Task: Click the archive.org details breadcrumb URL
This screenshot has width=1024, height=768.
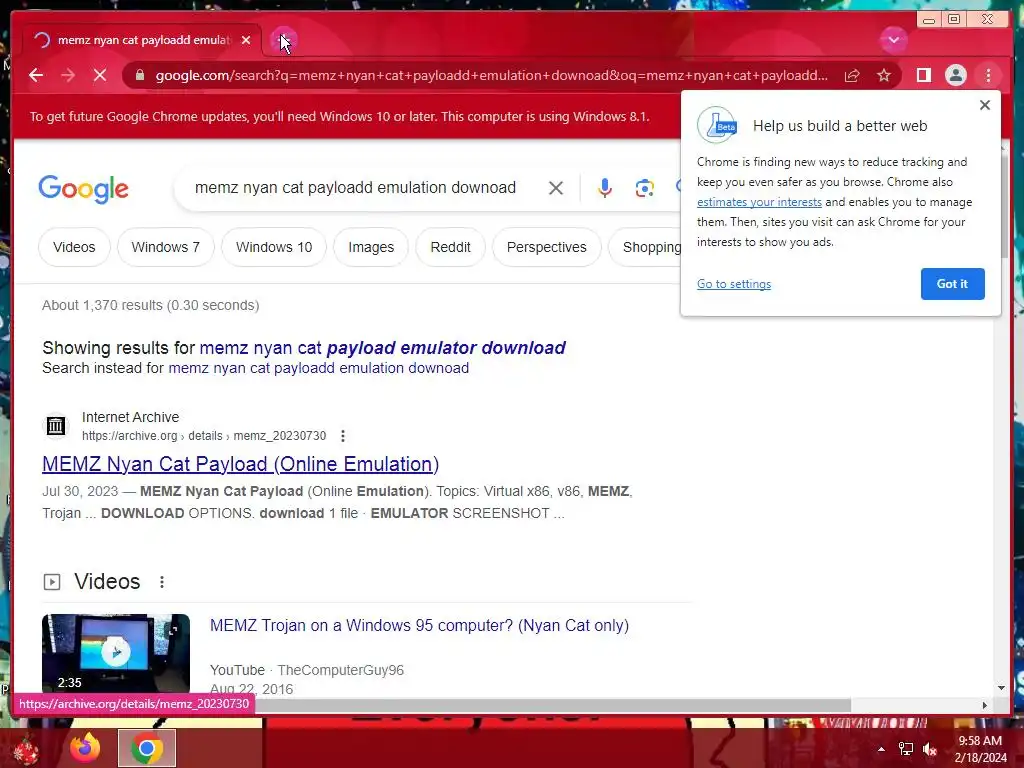Action: tap(204, 436)
